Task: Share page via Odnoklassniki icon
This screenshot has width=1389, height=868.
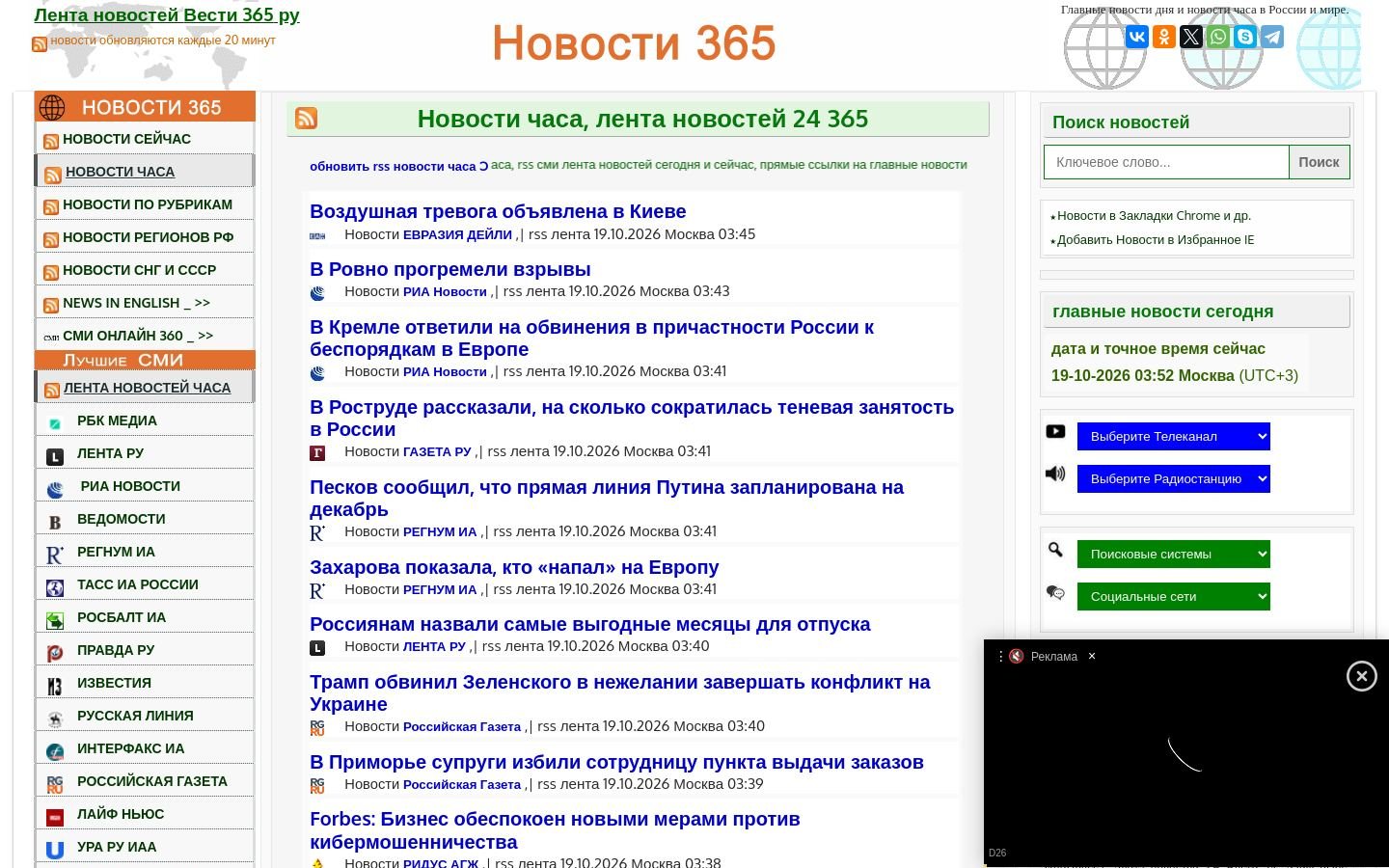Action: [x=1164, y=37]
